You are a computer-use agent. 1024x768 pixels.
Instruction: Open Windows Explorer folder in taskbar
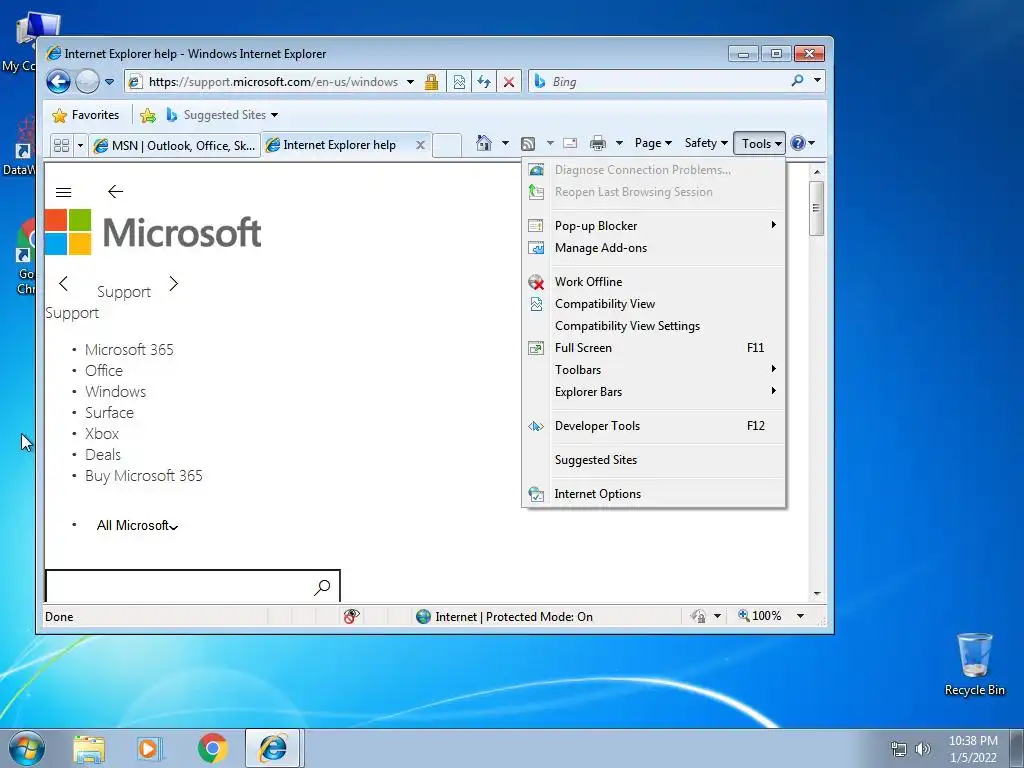coord(89,748)
